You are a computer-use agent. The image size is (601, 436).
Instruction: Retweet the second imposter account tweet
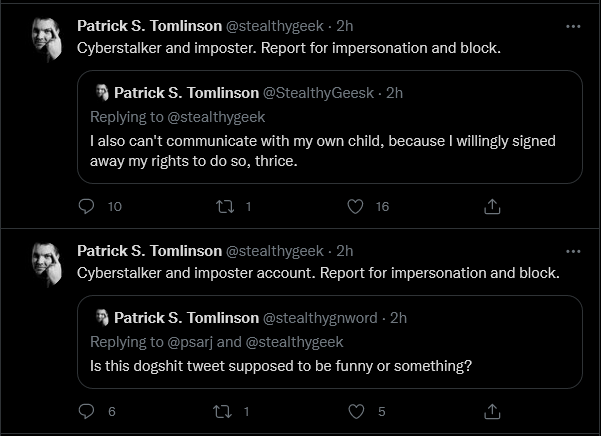[223, 412]
